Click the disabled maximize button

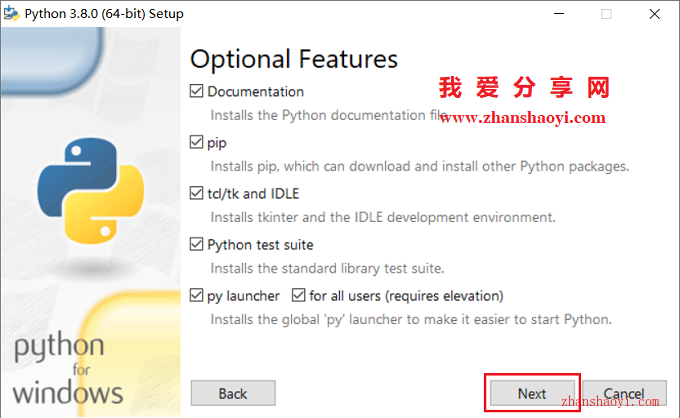tap(606, 14)
